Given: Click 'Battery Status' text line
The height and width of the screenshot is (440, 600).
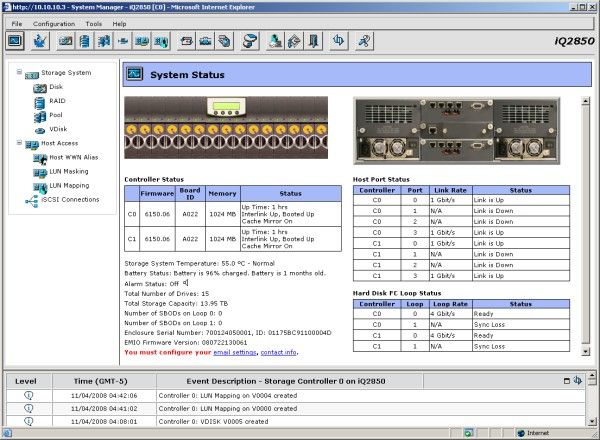Looking at the screenshot, I should coord(225,273).
